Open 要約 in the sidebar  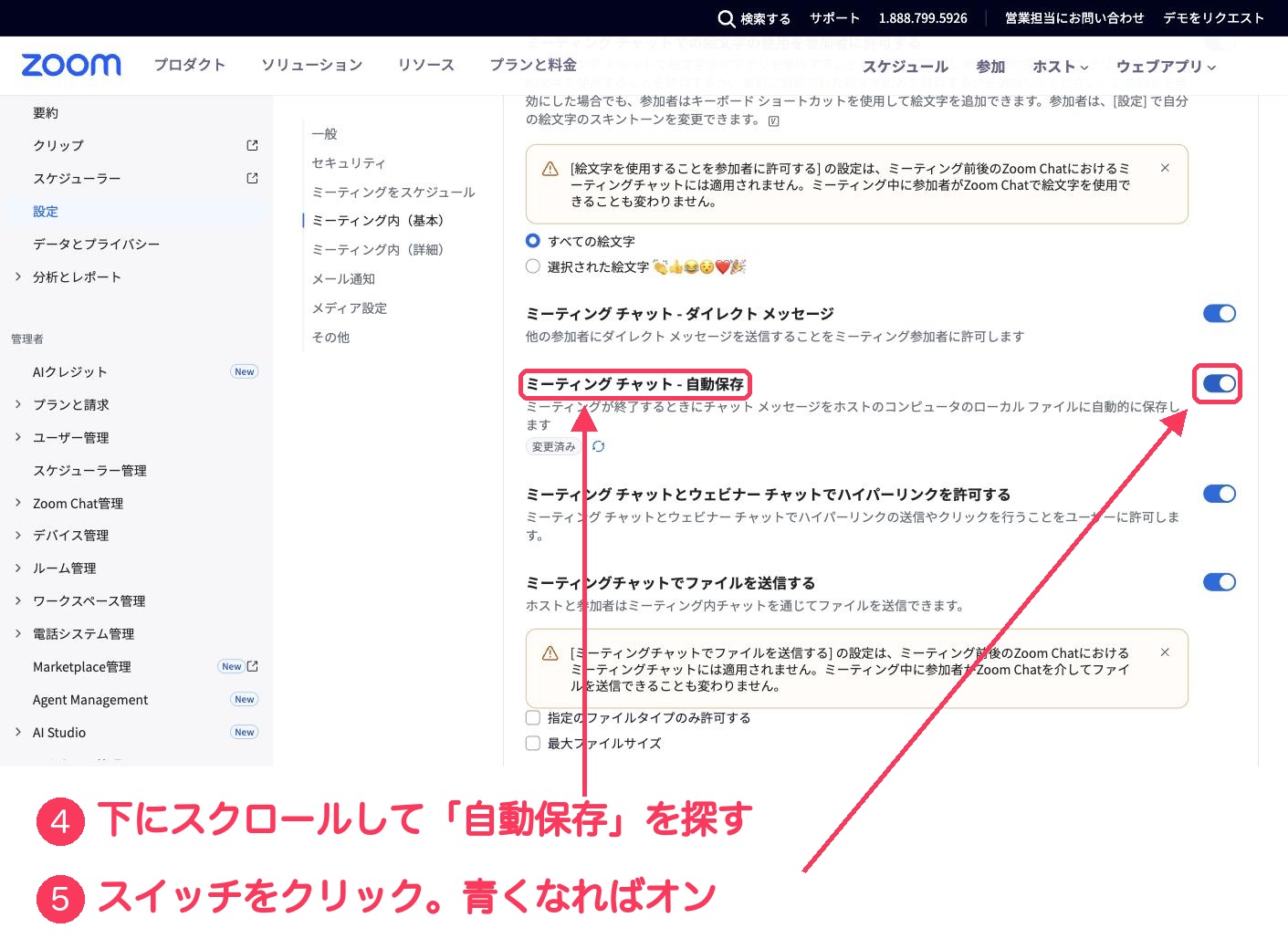46,112
